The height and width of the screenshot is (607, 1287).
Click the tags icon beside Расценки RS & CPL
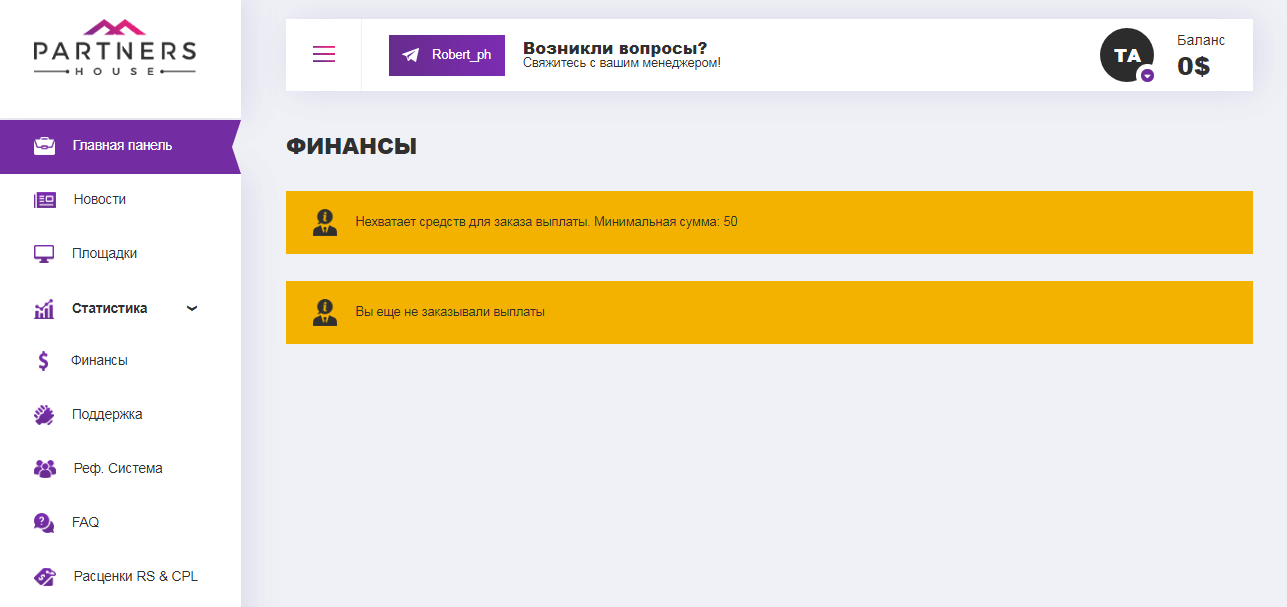(x=44, y=576)
